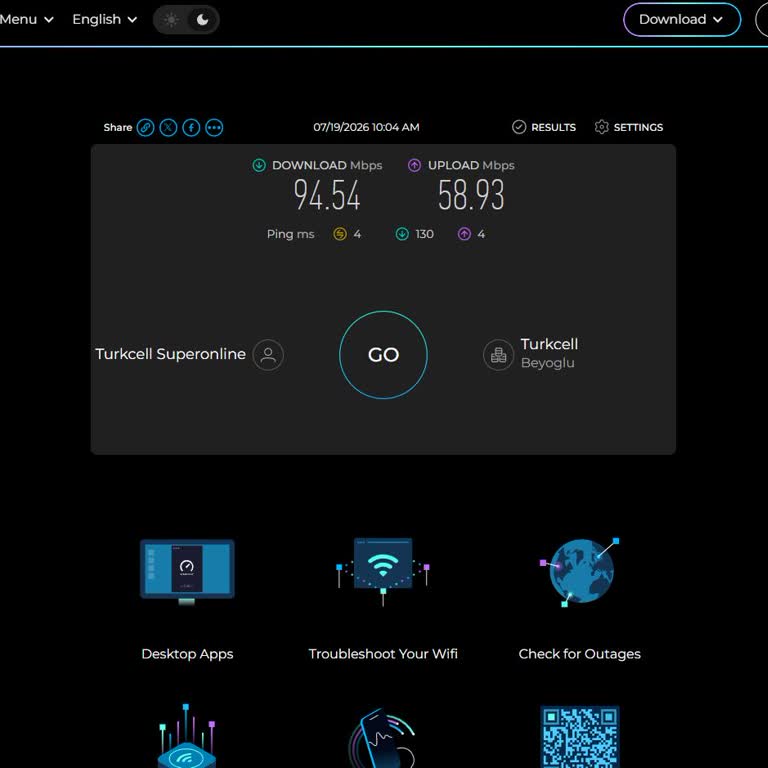Image resolution: width=768 pixels, height=768 pixels.
Task: Click the download arrow icon beside DOWNLOAD Mbps
Action: (x=259, y=166)
